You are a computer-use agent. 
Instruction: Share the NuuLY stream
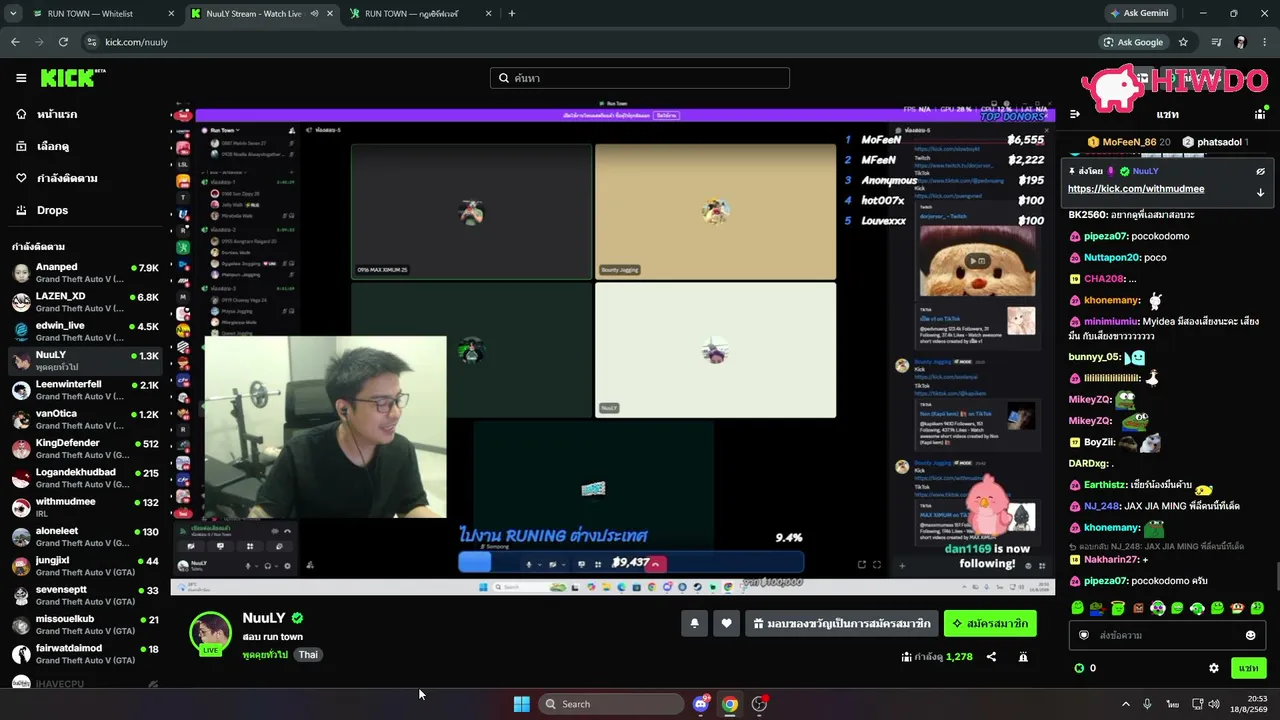click(991, 657)
